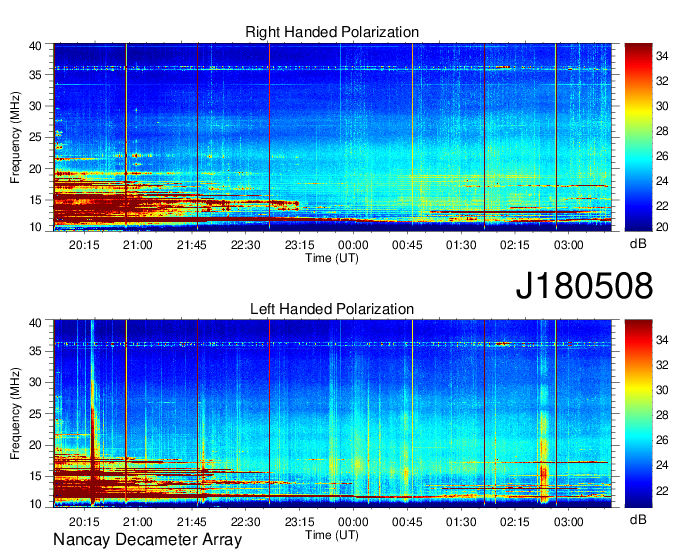Click the 20:15 time tick under Left Handed plot
Image resolution: width=680 pixels, height=552 pixels.
point(84,522)
